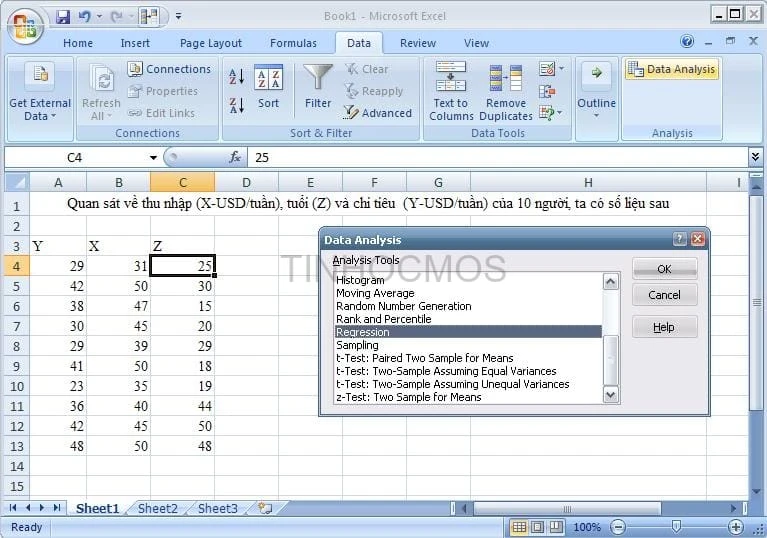Customize Quick Access Toolbar dropdown
Screen dimensions: 767x538
[x=179, y=17]
